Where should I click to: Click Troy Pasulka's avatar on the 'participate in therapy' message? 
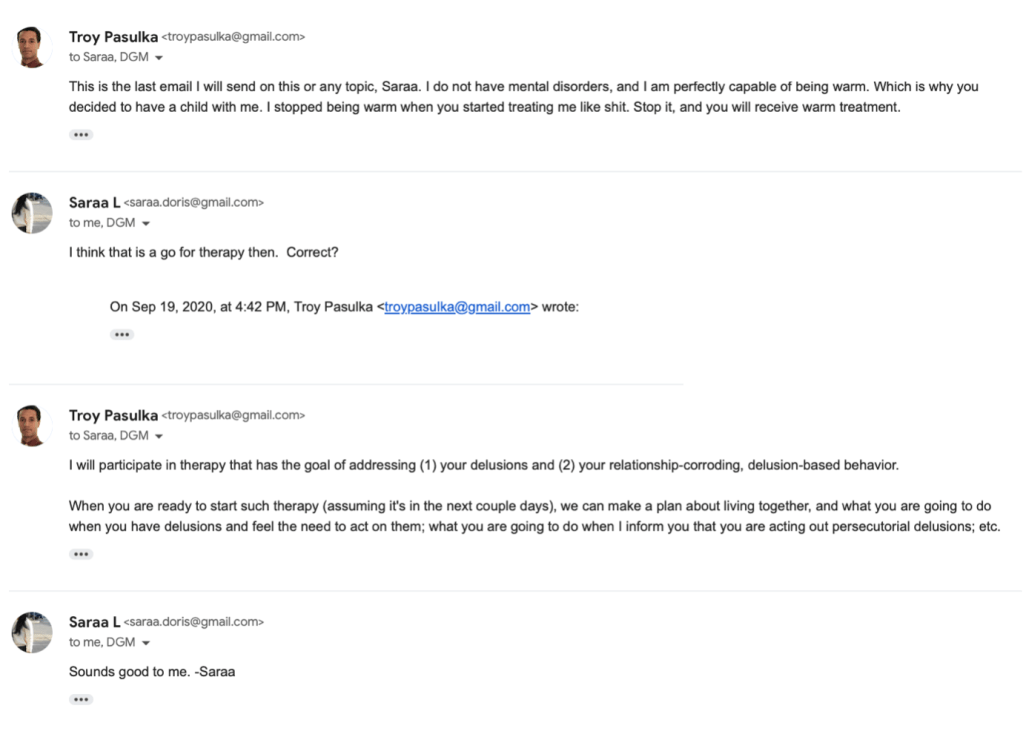(x=31, y=425)
